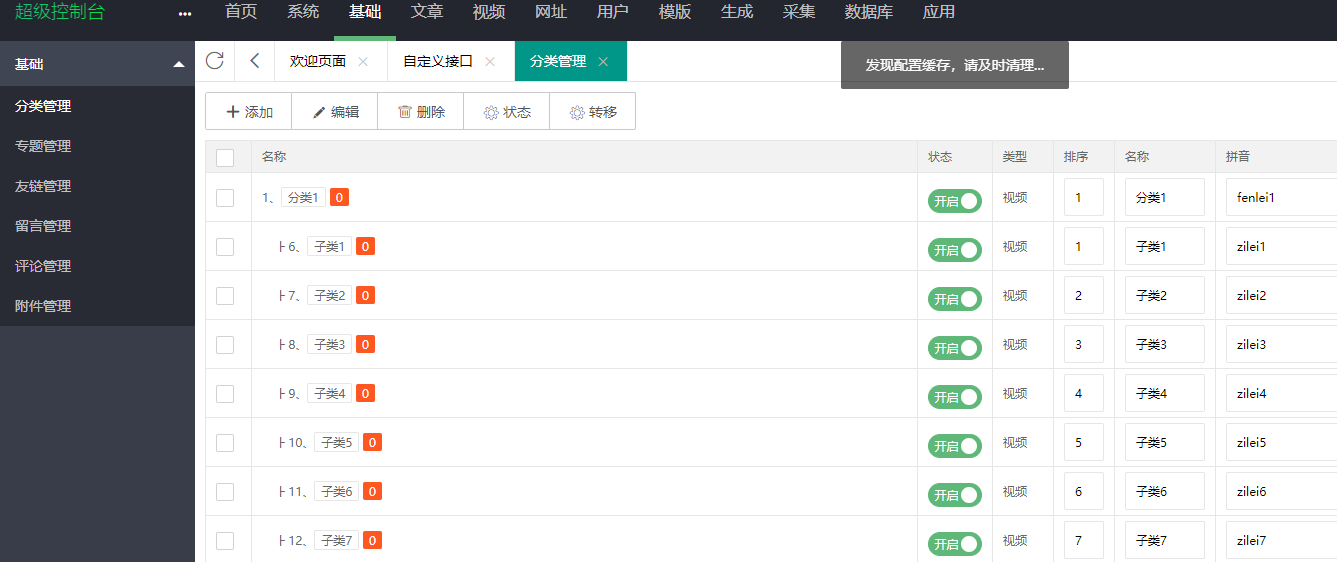Open 文章 in the top menu
Image resolution: width=1337 pixels, height=562 pixels.
(427, 12)
